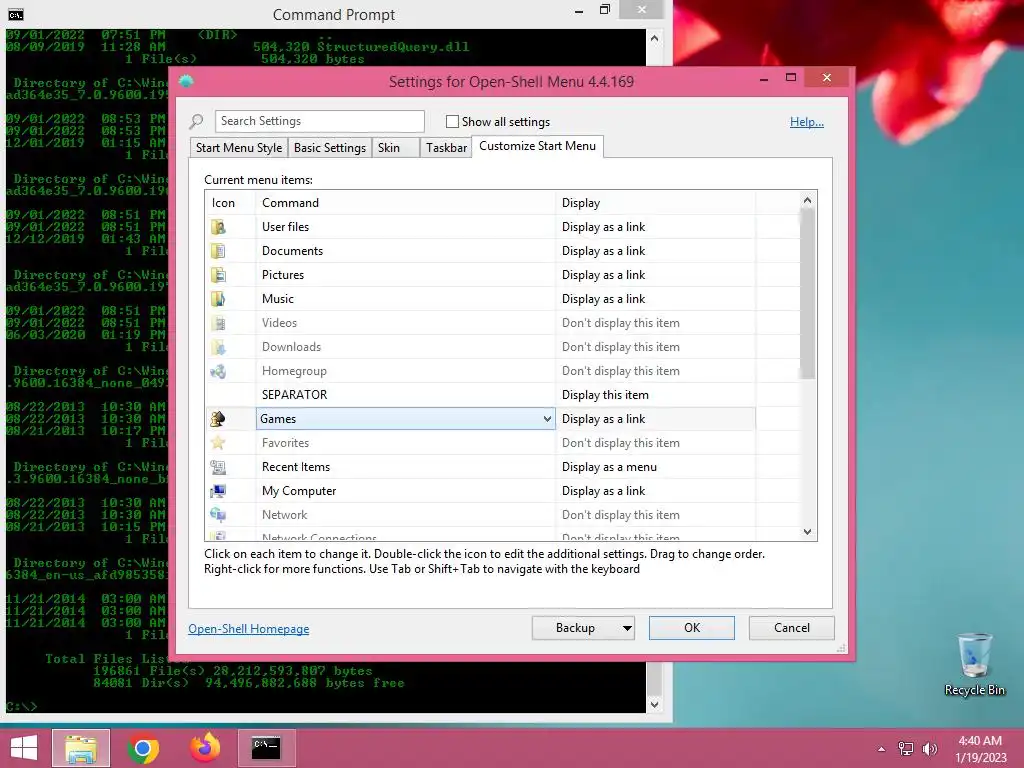The width and height of the screenshot is (1024, 768).
Task: Switch to Command Prompt taskbar icon
Action: click(x=266, y=748)
